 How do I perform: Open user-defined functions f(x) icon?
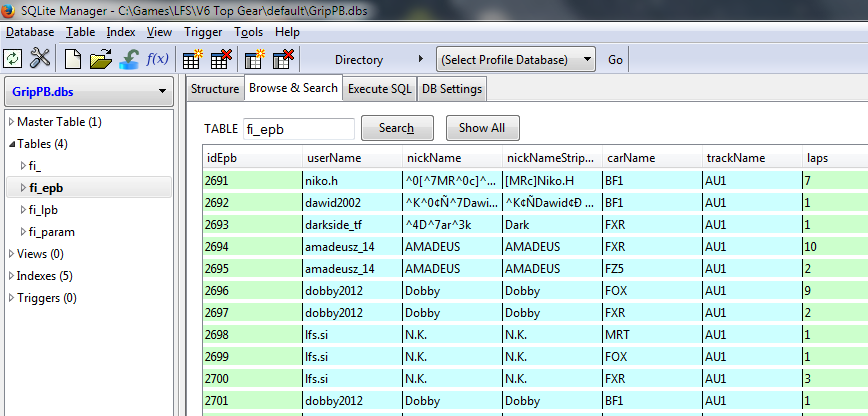pos(157,58)
